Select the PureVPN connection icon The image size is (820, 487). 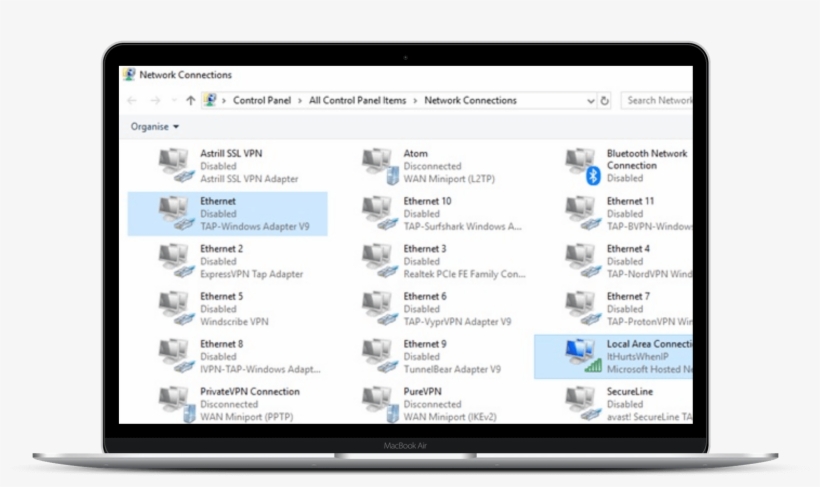click(380, 404)
